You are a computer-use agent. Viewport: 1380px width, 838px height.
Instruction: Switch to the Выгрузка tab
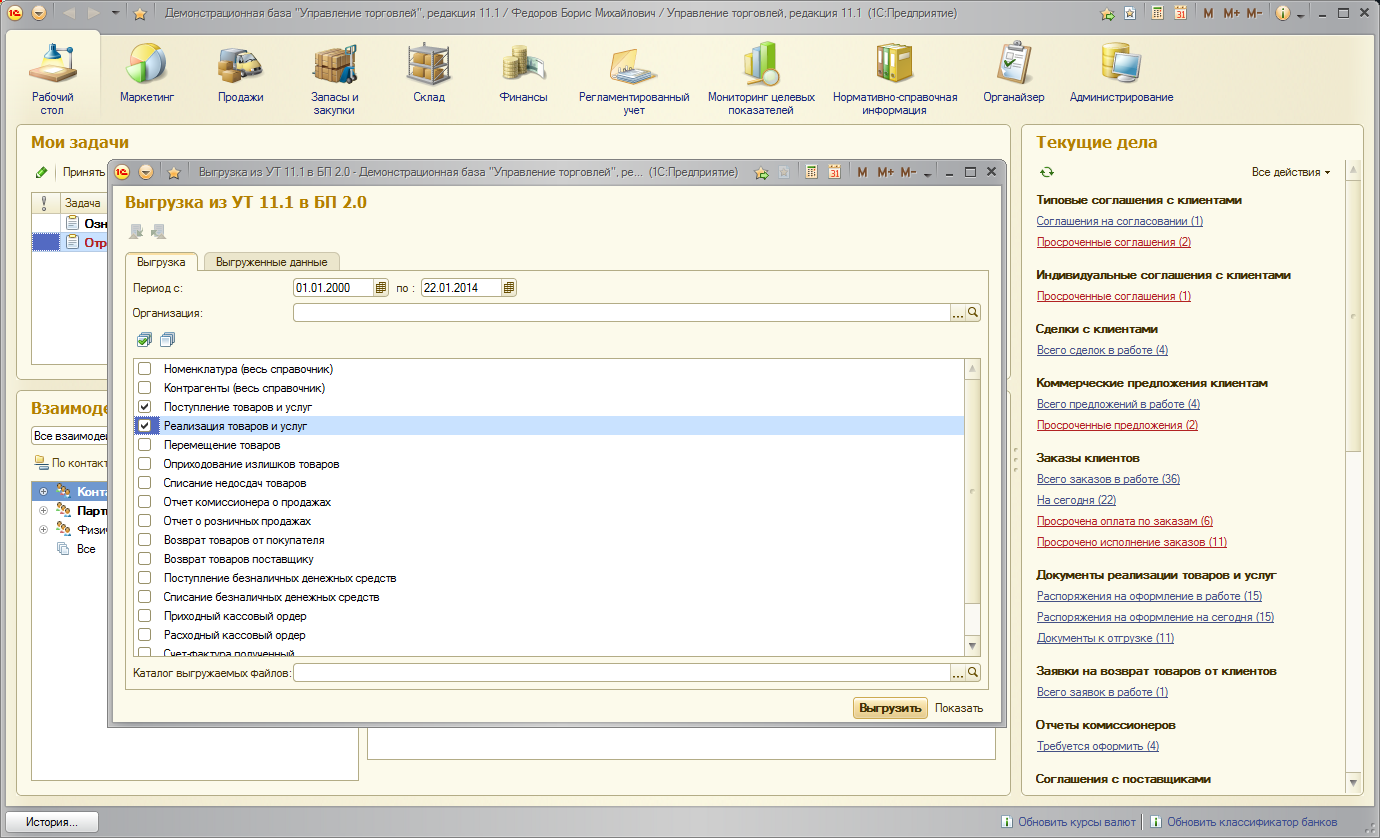(x=161, y=262)
